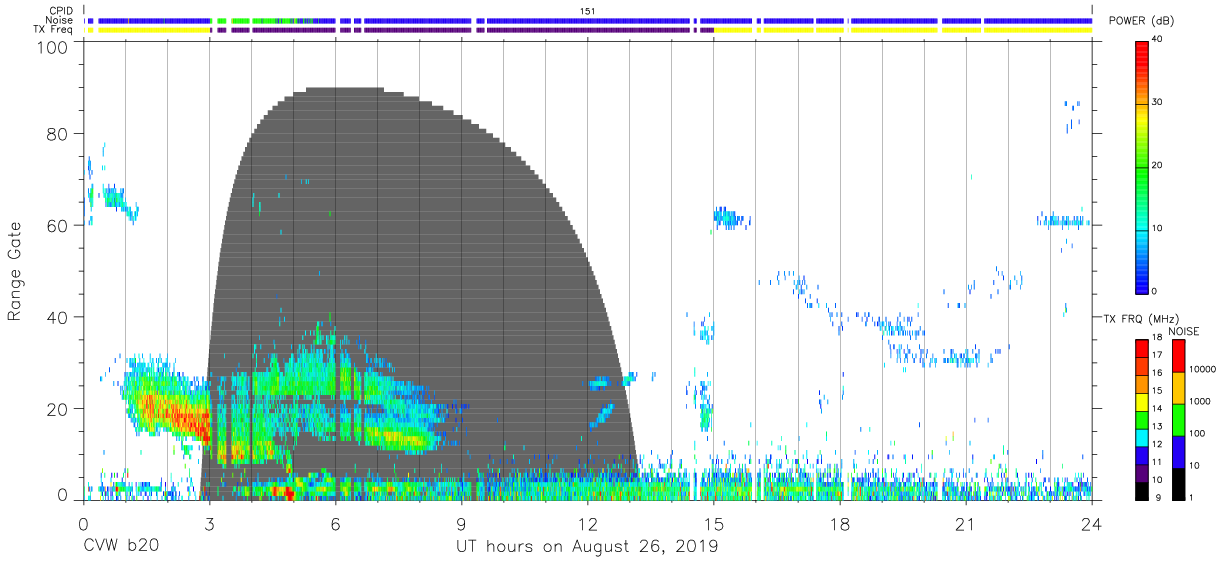Click the x-axis tick label '24'
Screen dimensions: 1228x567
(1092, 524)
